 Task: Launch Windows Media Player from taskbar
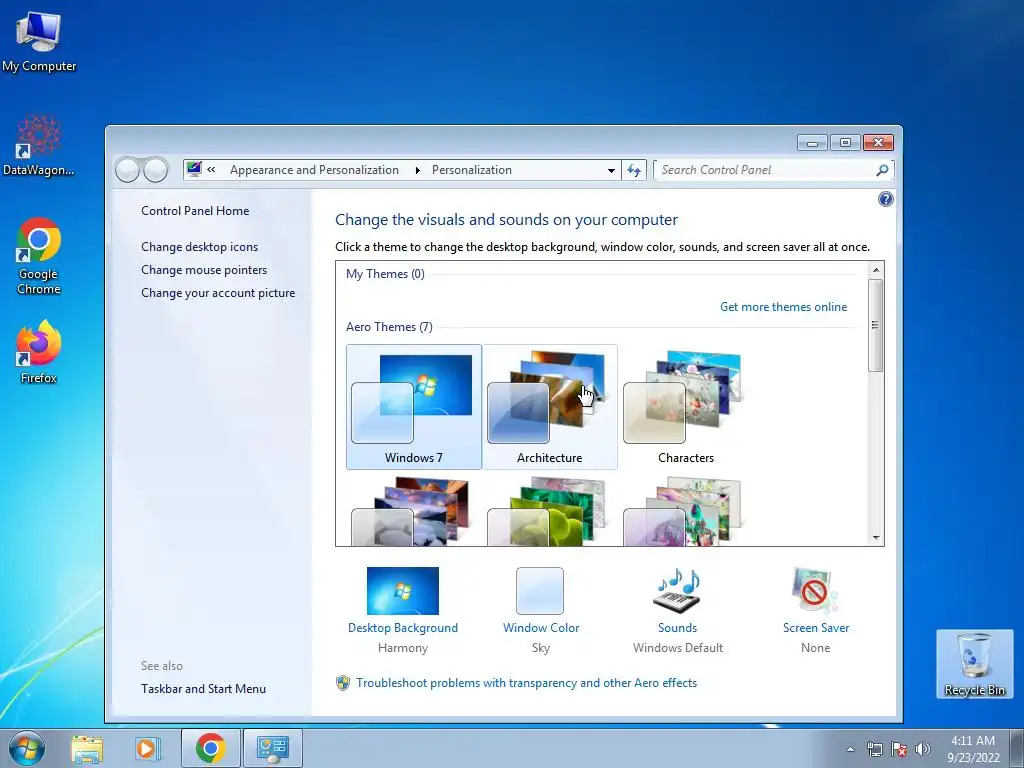148,748
